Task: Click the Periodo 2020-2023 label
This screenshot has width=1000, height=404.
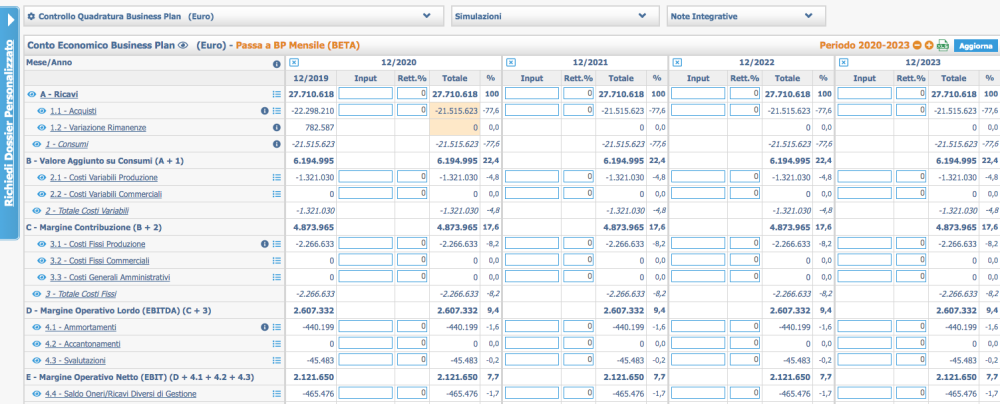Action: click(865, 45)
